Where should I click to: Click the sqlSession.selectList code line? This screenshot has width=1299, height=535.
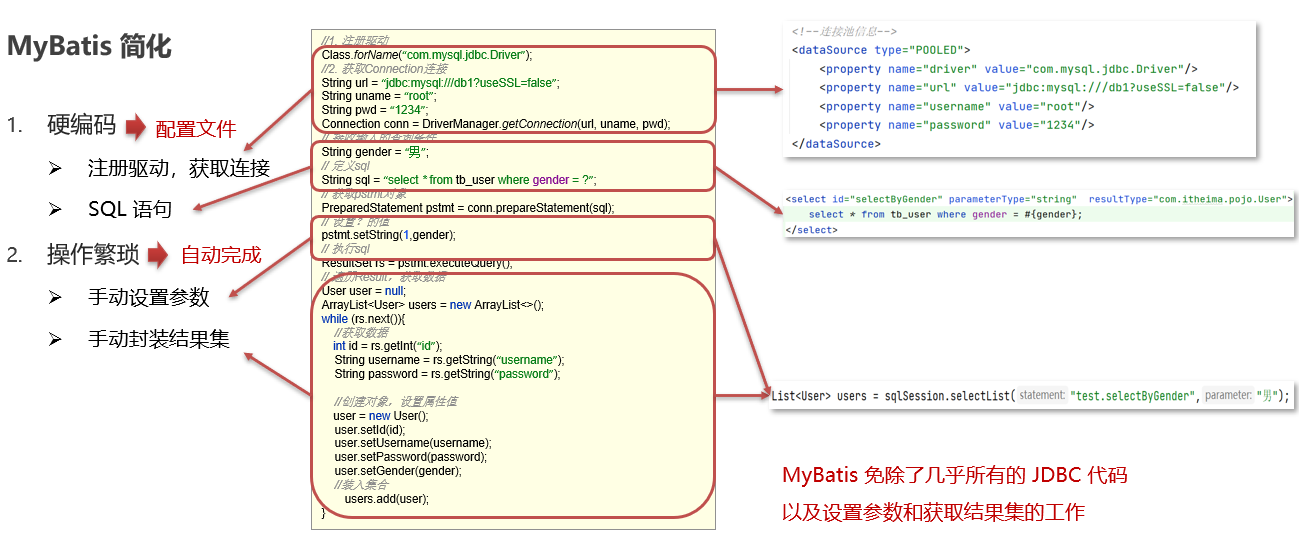click(x=1030, y=396)
